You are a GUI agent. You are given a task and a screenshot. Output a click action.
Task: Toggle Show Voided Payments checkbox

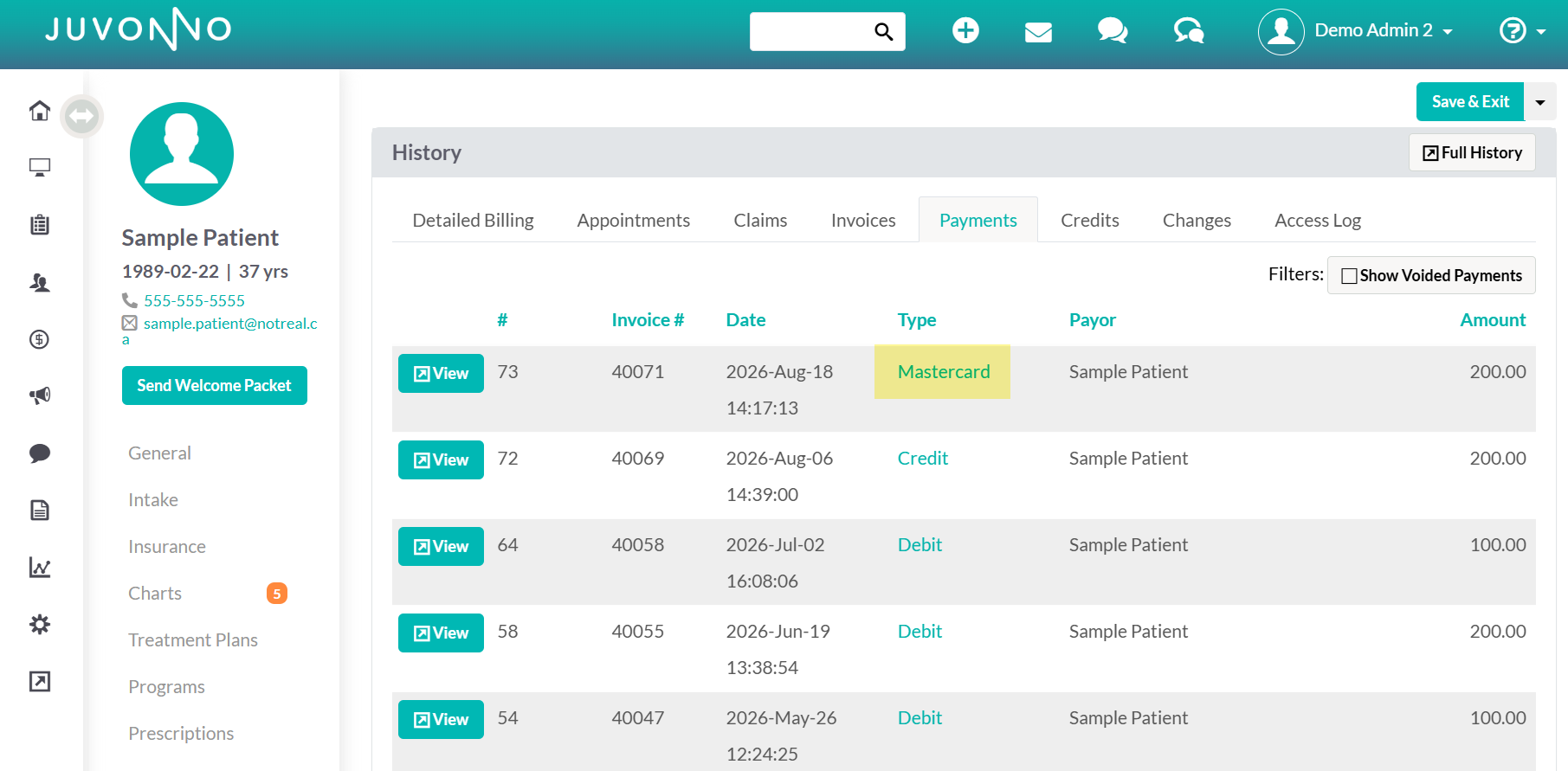1349,276
